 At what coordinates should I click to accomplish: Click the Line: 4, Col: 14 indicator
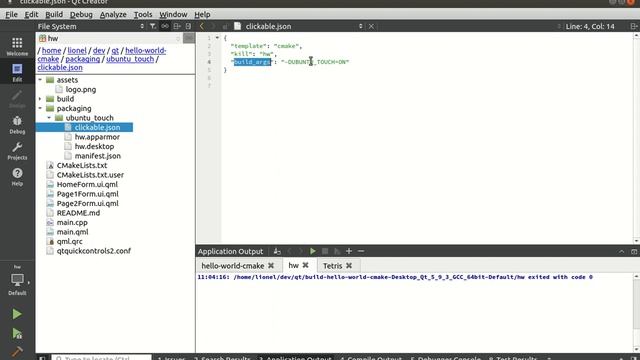coord(590,26)
